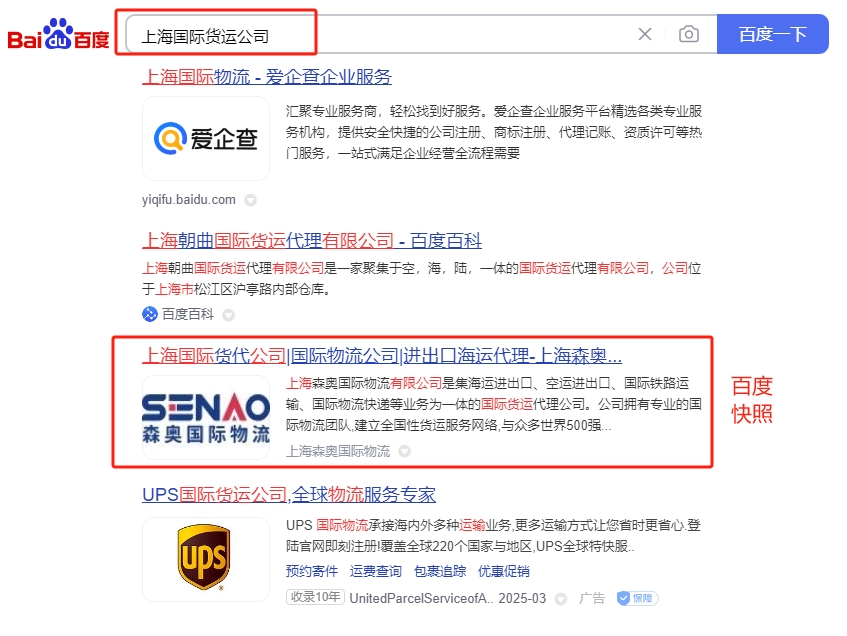This screenshot has height=636, width=847.
Task: Expand dropdown arrow beside 上海森奥国际物流
Action: [x=404, y=451]
